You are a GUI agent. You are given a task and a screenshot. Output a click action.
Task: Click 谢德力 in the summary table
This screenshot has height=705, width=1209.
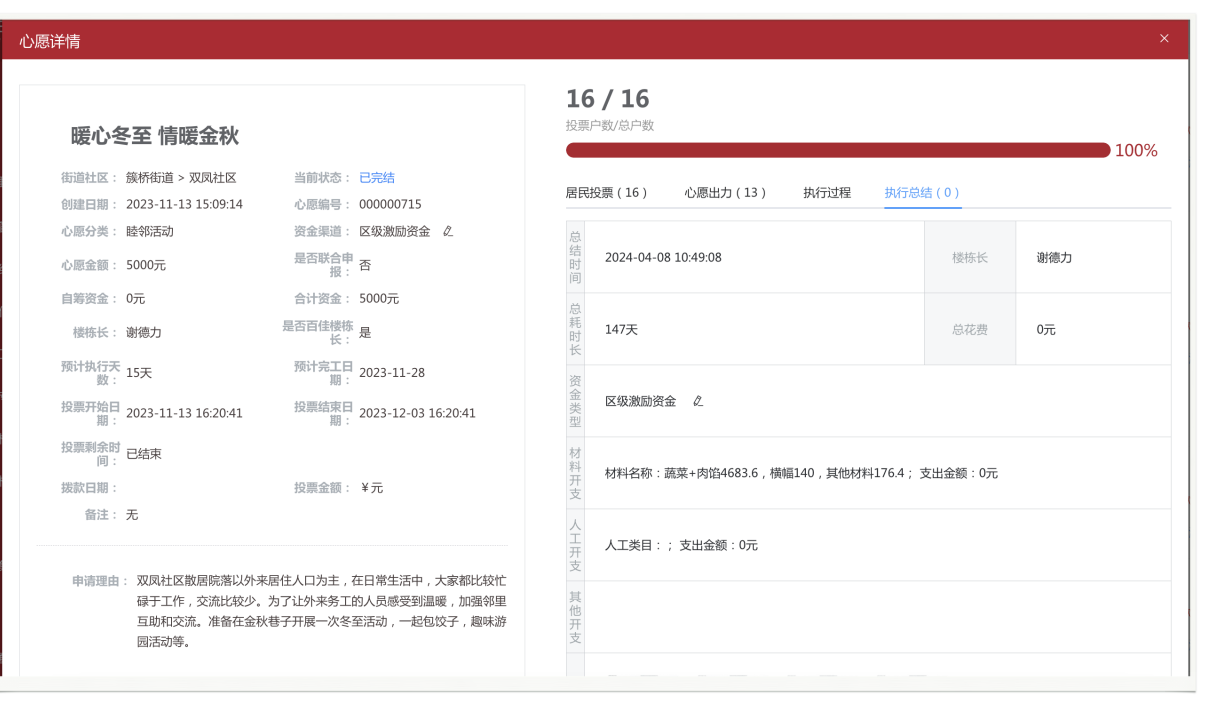point(1055,257)
